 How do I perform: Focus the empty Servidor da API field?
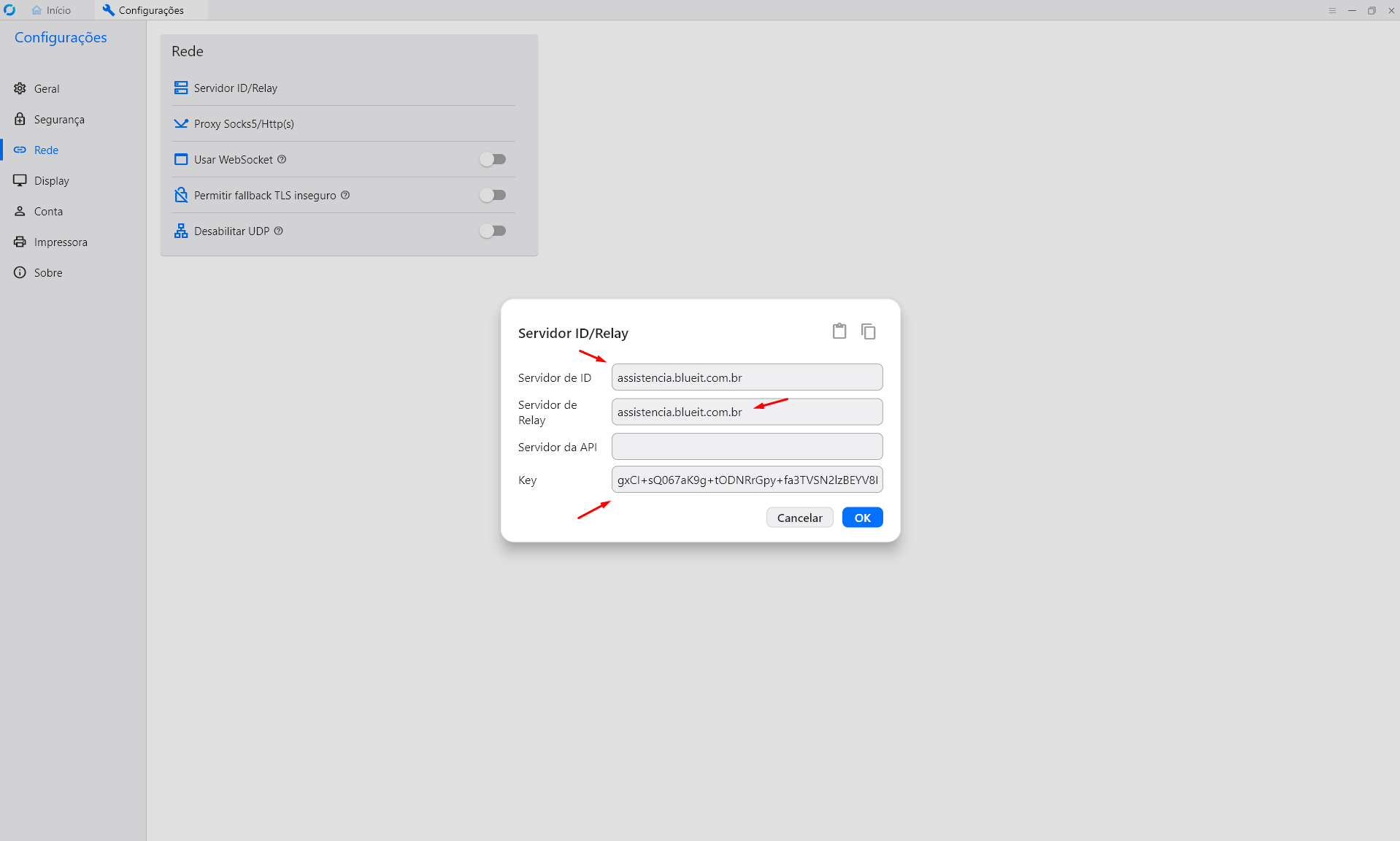[x=747, y=447]
